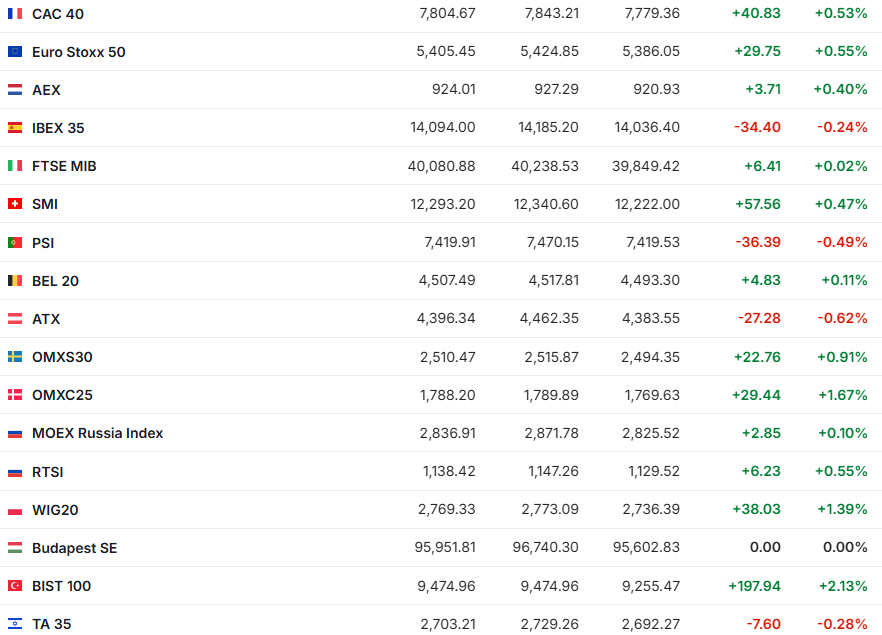Image resolution: width=882 pixels, height=635 pixels.
Task: Open the WIG20 index page
Action: (x=55, y=510)
